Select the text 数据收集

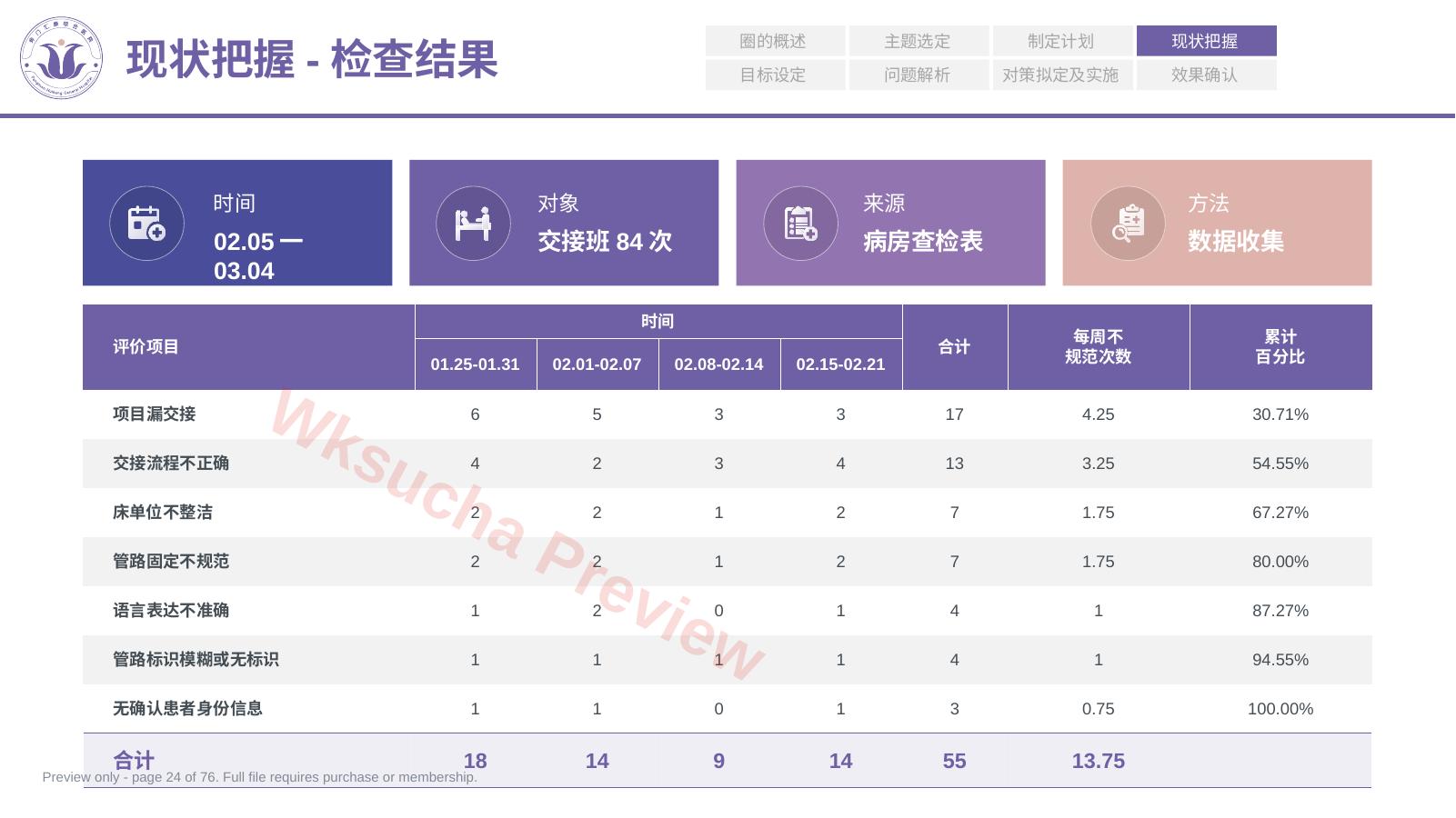1236,242
